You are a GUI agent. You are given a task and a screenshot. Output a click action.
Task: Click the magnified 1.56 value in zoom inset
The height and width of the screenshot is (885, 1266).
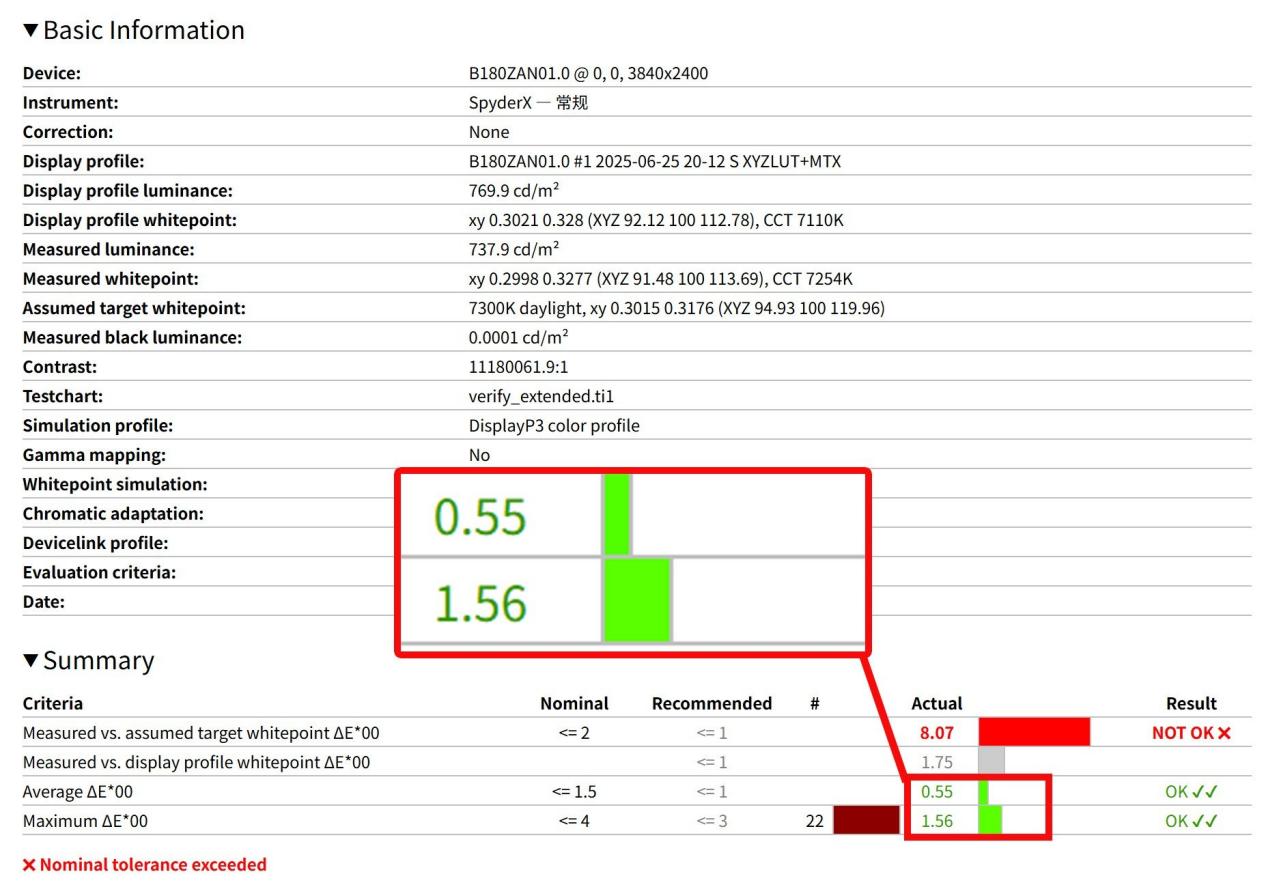(x=480, y=604)
